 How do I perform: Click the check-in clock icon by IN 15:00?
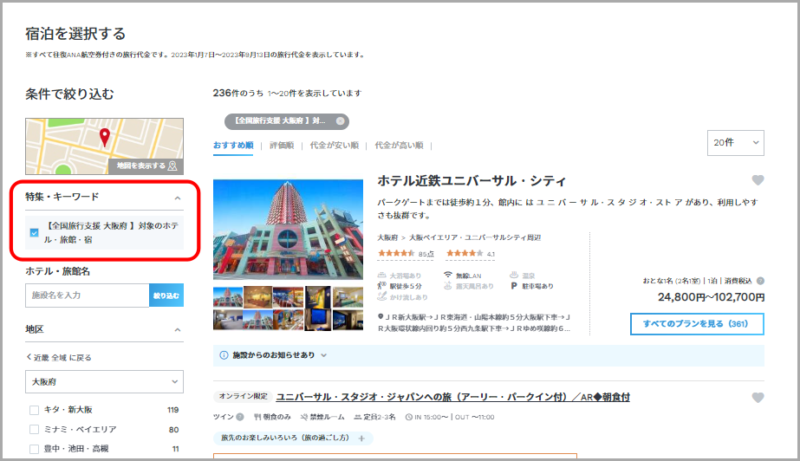pos(409,417)
